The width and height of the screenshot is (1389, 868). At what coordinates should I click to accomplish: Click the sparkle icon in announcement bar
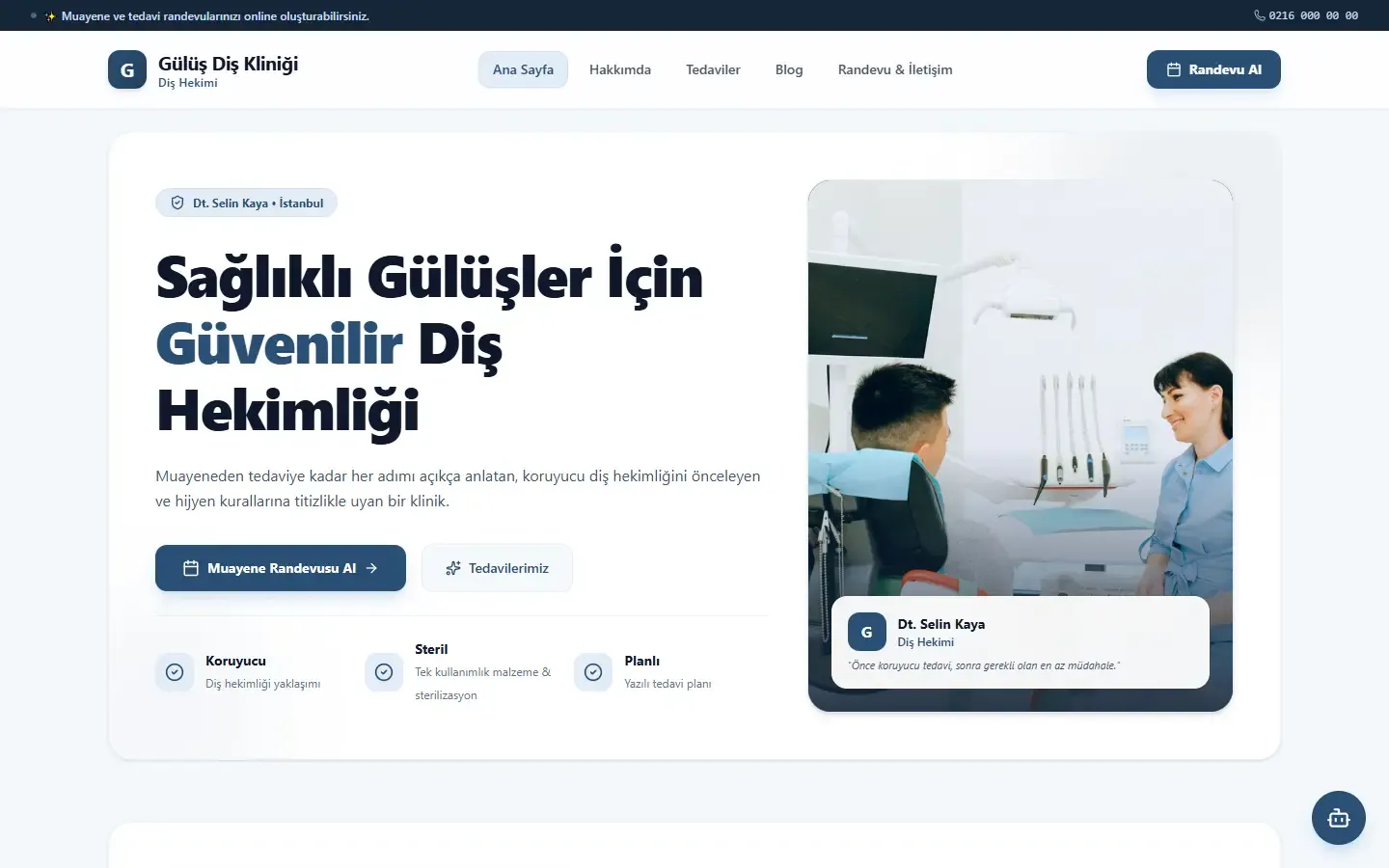pos(50,16)
